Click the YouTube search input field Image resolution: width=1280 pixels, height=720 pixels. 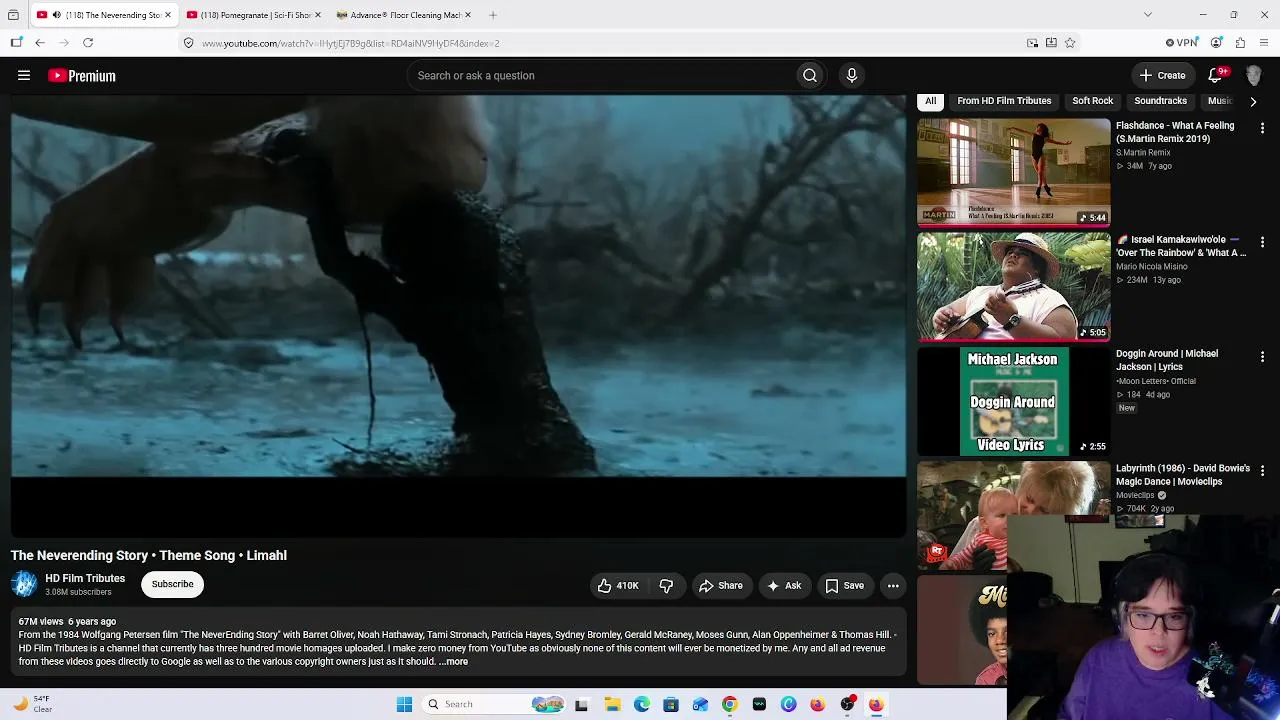tap(600, 75)
